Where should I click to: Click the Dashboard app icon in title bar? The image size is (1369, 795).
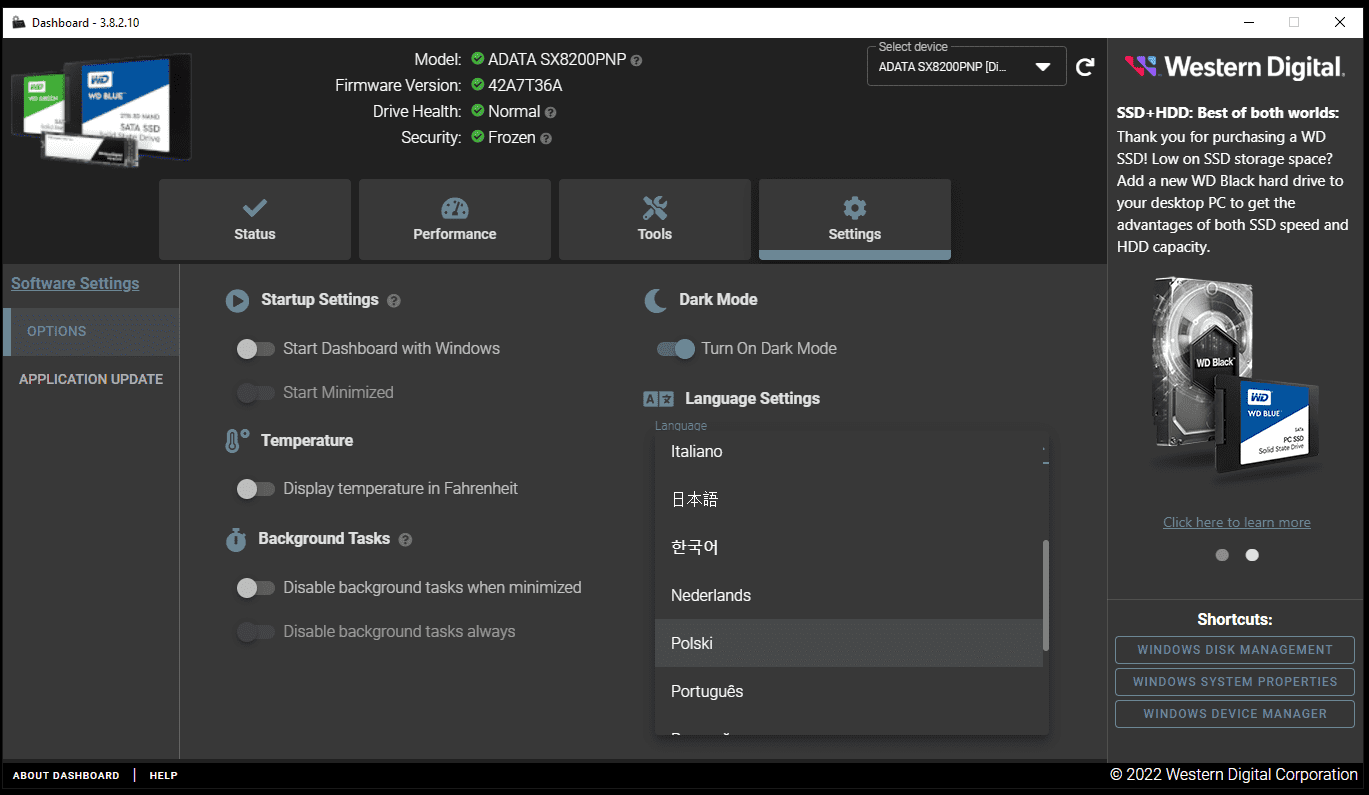(x=19, y=23)
